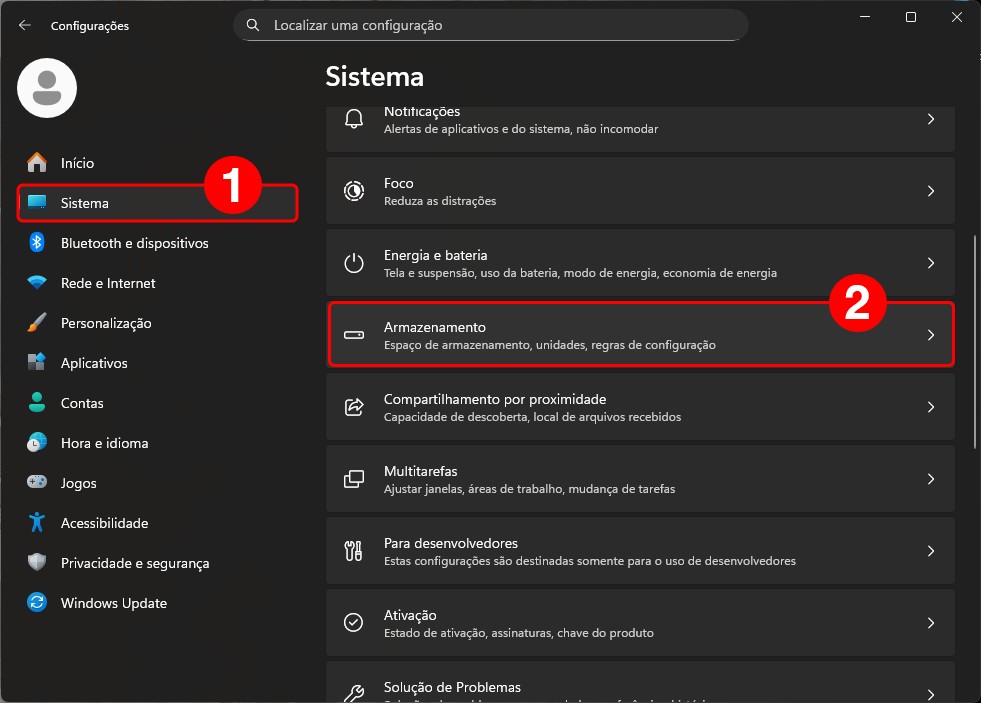This screenshot has width=981, height=703.
Task: Click the back arrow in title bar
Action: [24, 25]
